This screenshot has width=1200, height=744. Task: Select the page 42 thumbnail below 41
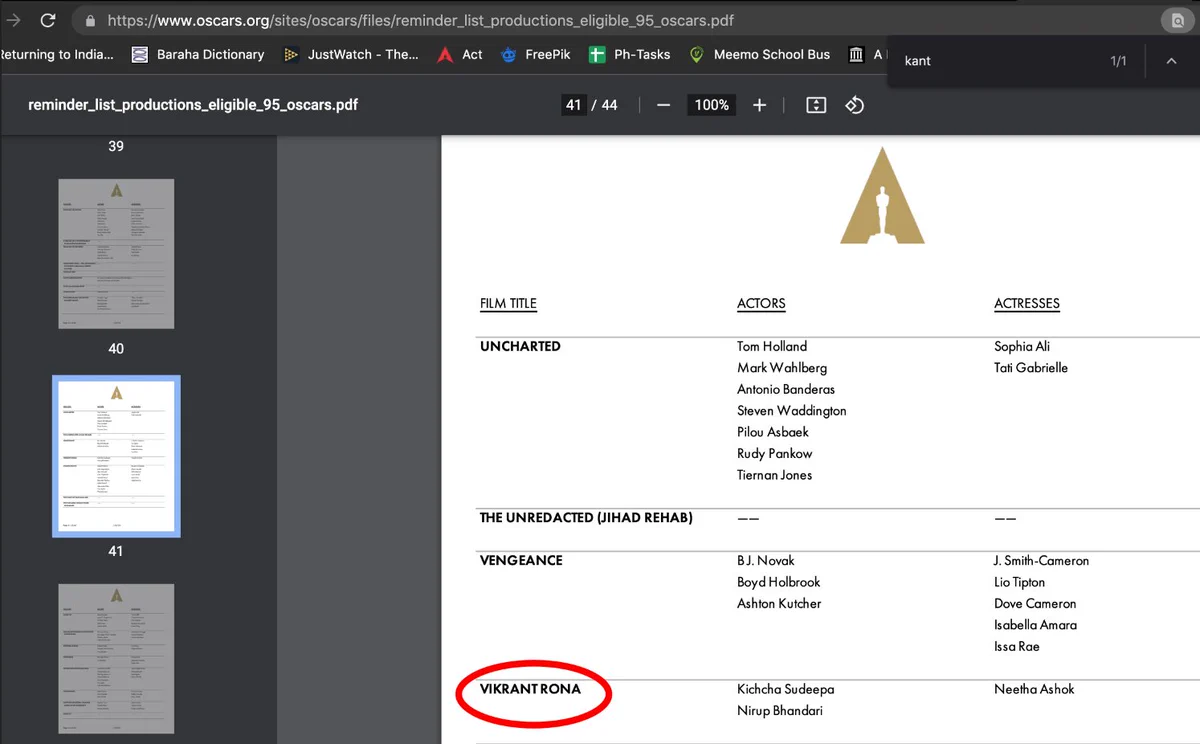click(x=116, y=658)
